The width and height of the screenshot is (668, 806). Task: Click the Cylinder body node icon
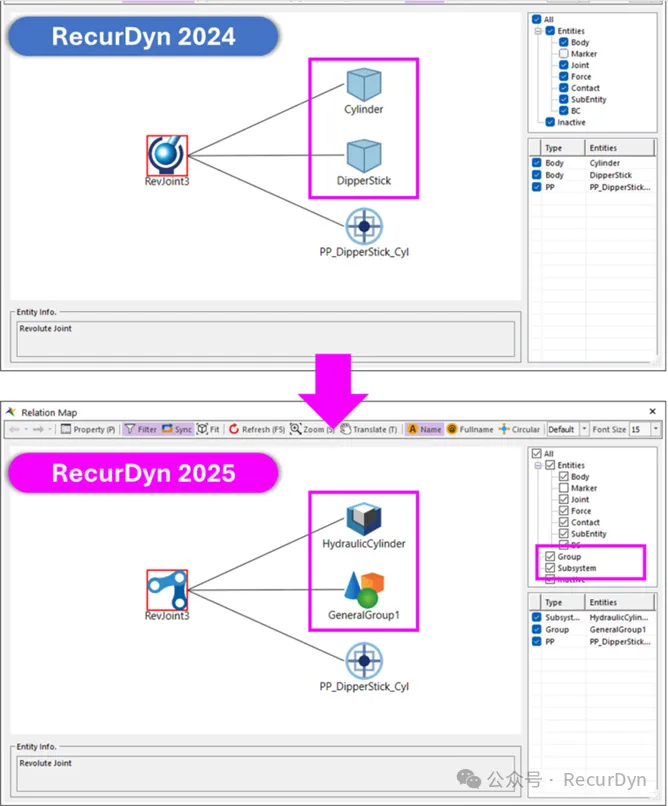coord(364,85)
